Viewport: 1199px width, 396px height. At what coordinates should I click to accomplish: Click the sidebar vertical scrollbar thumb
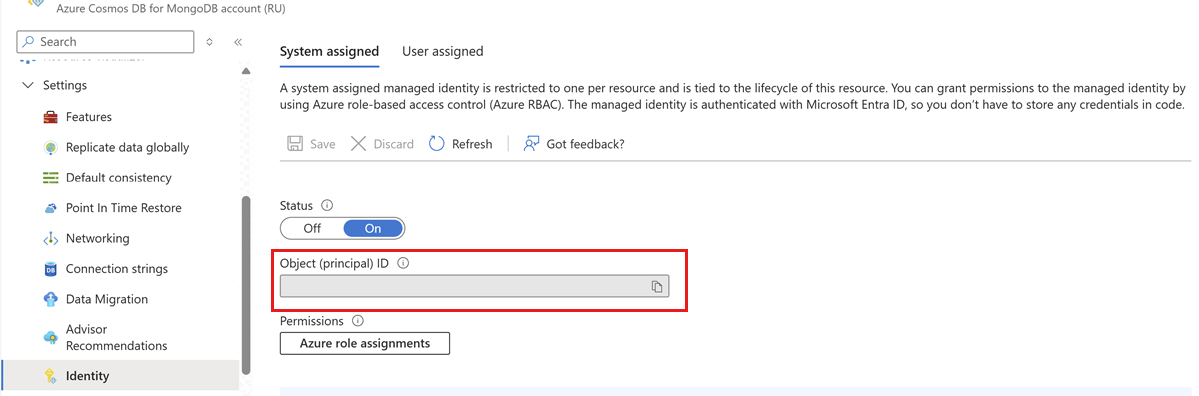pyautogui.click(x=245, y=285)
